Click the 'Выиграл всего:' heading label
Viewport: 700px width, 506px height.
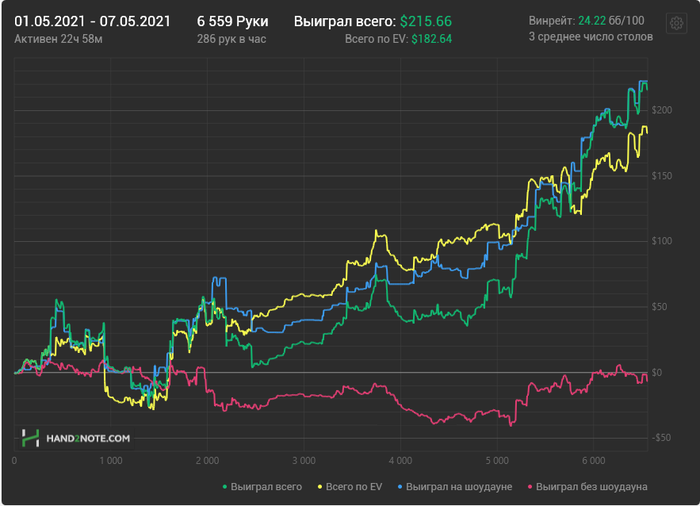click(x=345, y=21)
